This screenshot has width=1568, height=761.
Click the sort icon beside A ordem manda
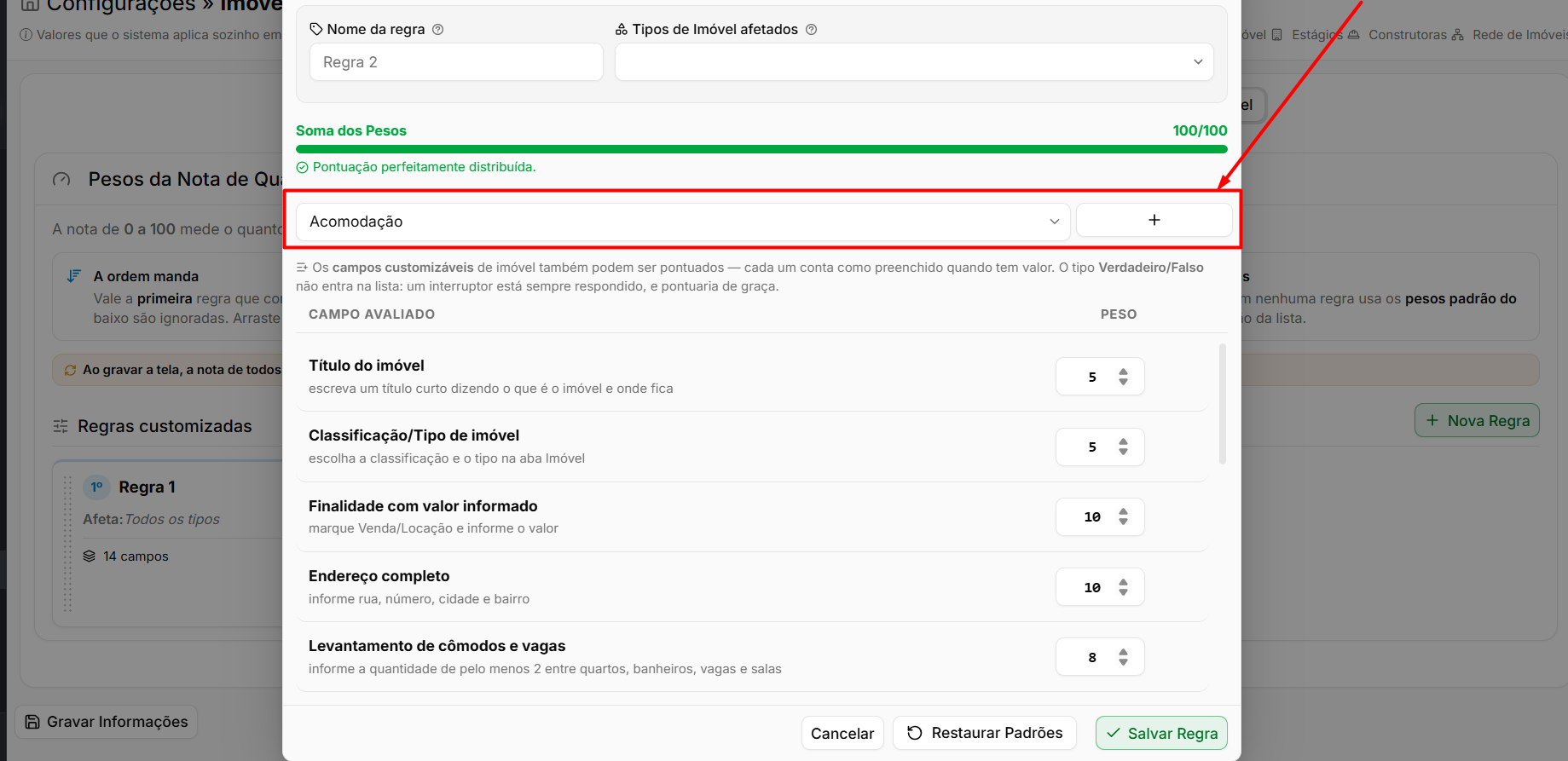coord(74,276)
